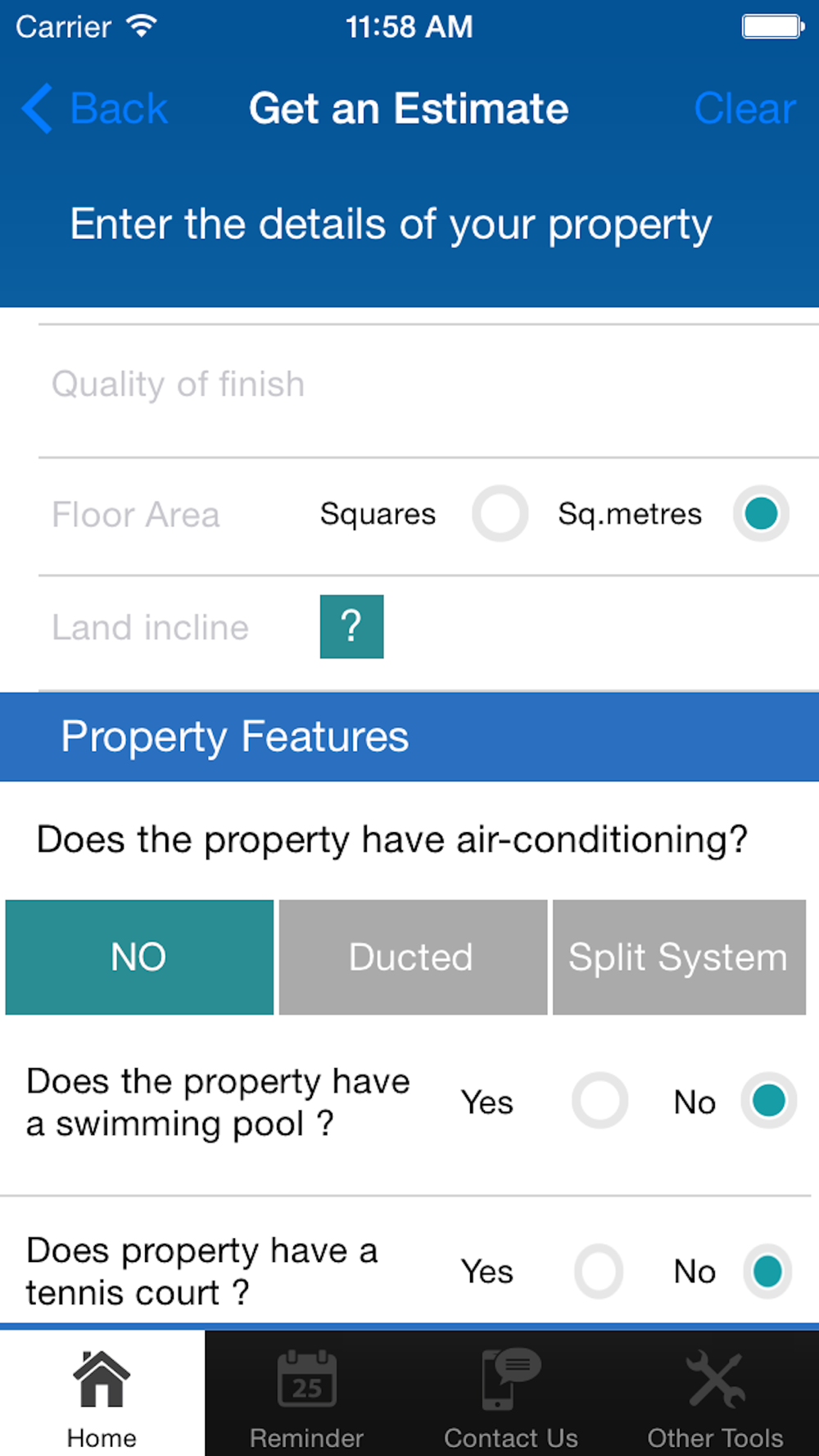Select Split System air-conditioning option
This screenshot has height=1456, width=819.
(x=679, y=957)
